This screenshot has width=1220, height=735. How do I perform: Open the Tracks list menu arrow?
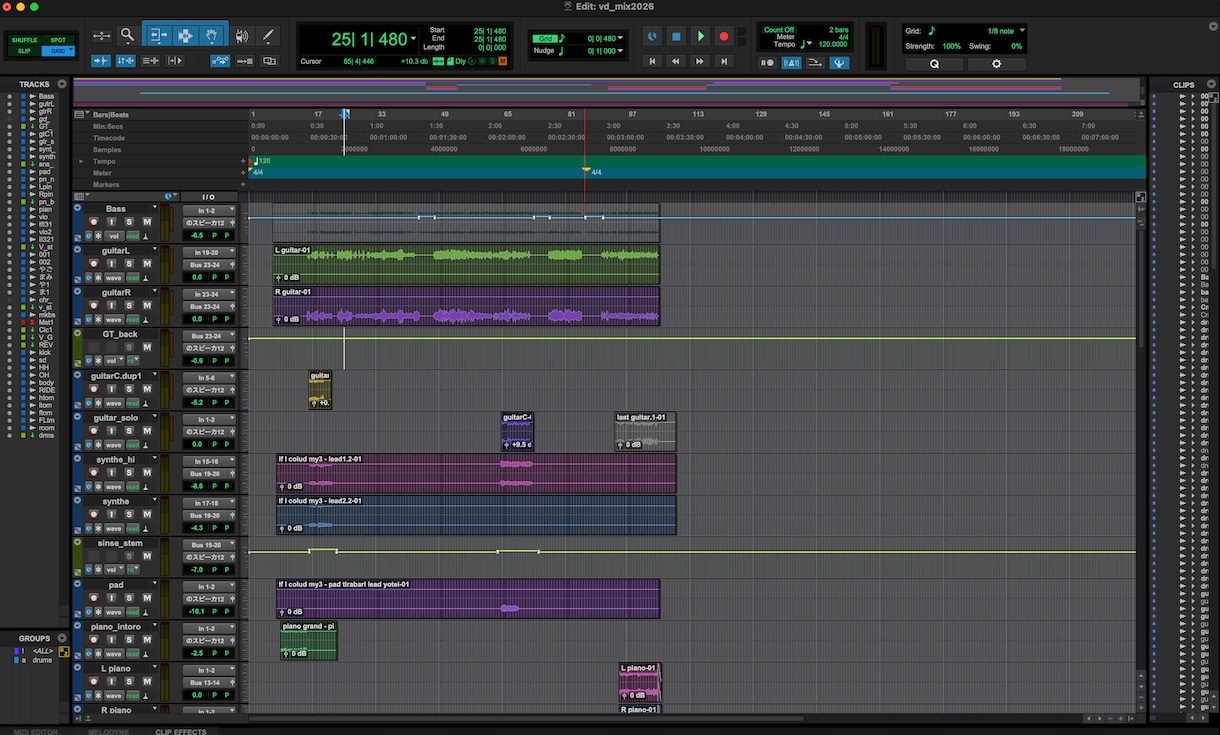click(61, 84)
